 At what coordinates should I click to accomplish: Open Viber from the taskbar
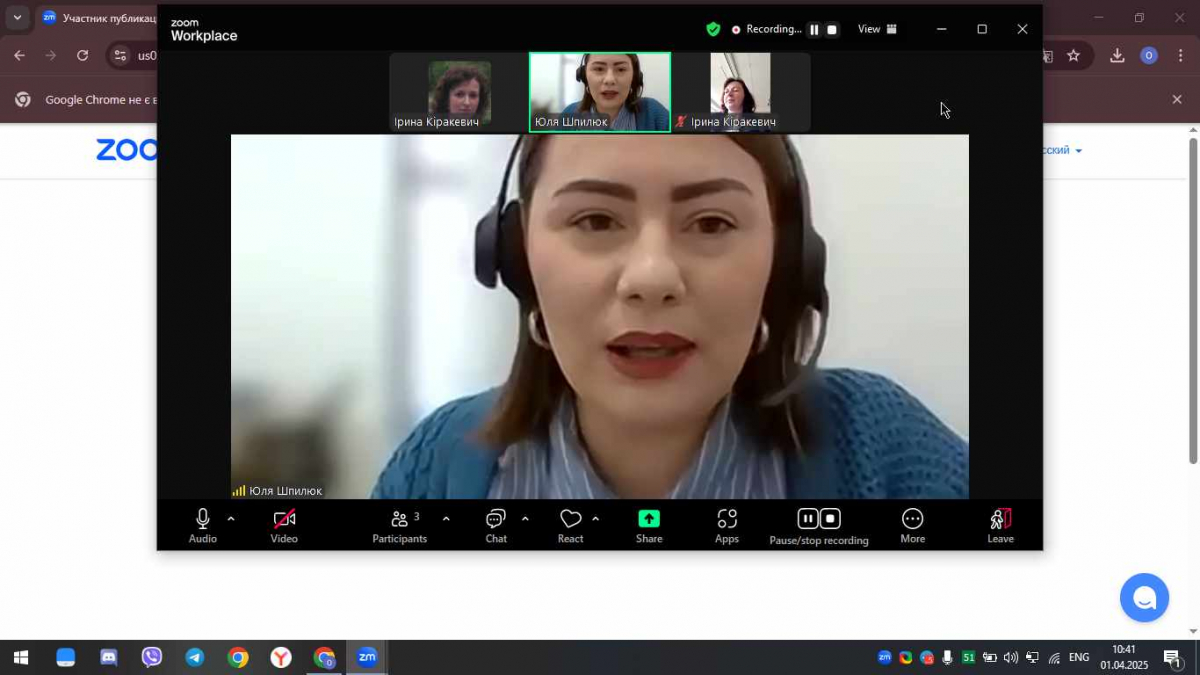(152, 657)
